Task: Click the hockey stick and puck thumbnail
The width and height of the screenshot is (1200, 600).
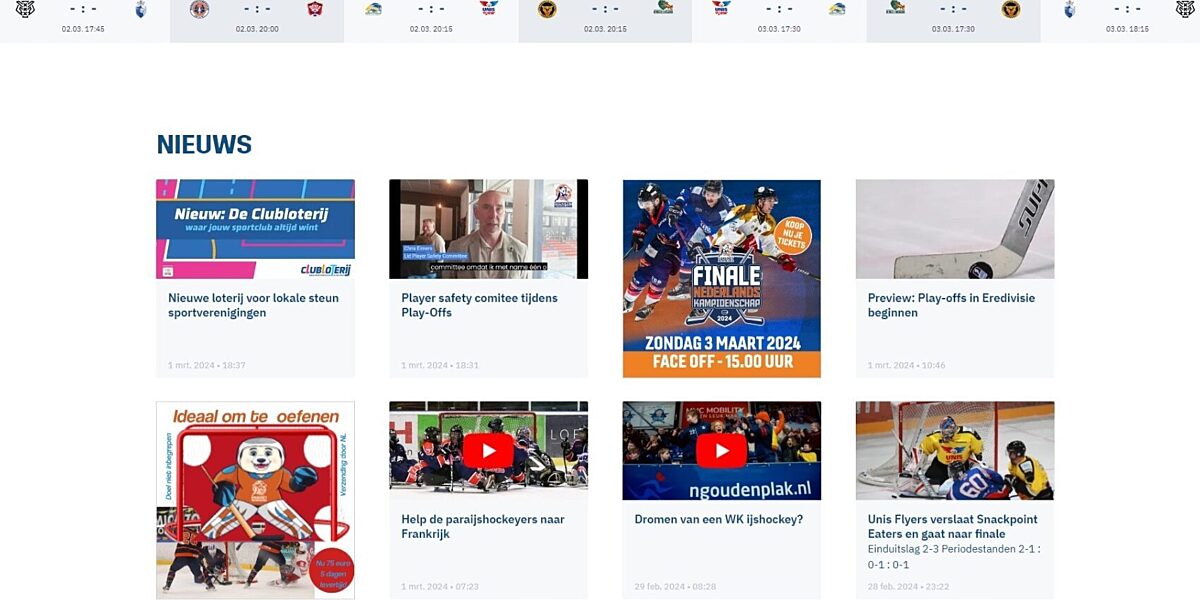Action: tap(954, 229)
